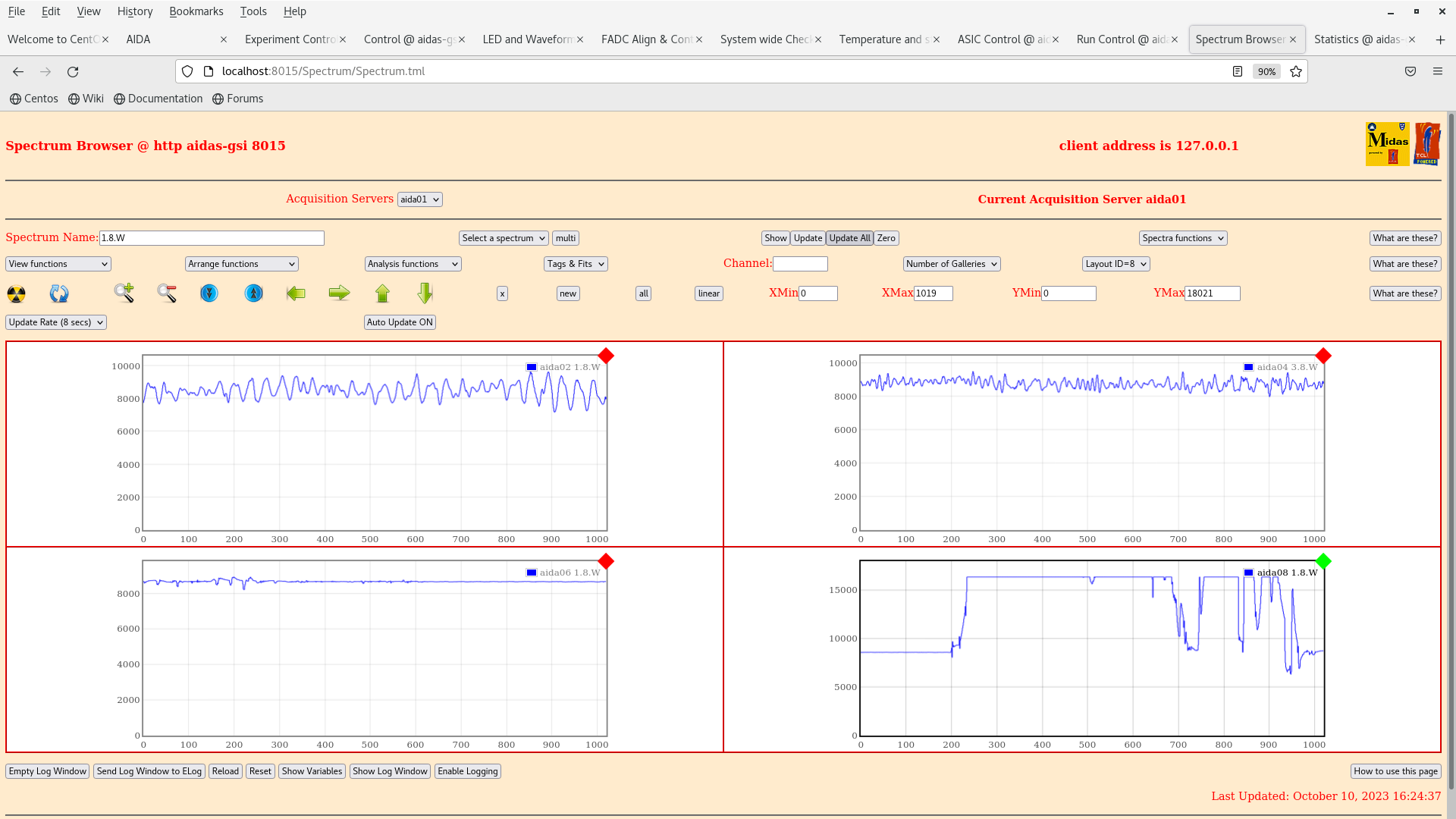Toggle the linear scale button
Image resolution: width=1456 pixels, height=819 pixels.
coord(708,293)
